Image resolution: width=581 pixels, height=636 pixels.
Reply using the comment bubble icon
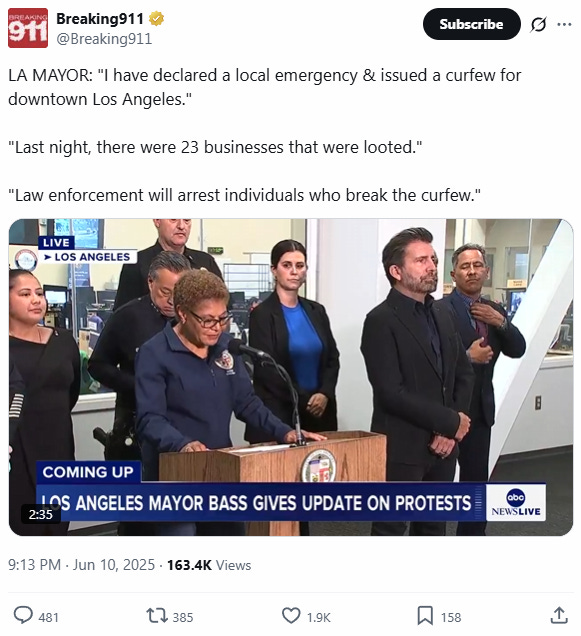[x=23, y=615]
